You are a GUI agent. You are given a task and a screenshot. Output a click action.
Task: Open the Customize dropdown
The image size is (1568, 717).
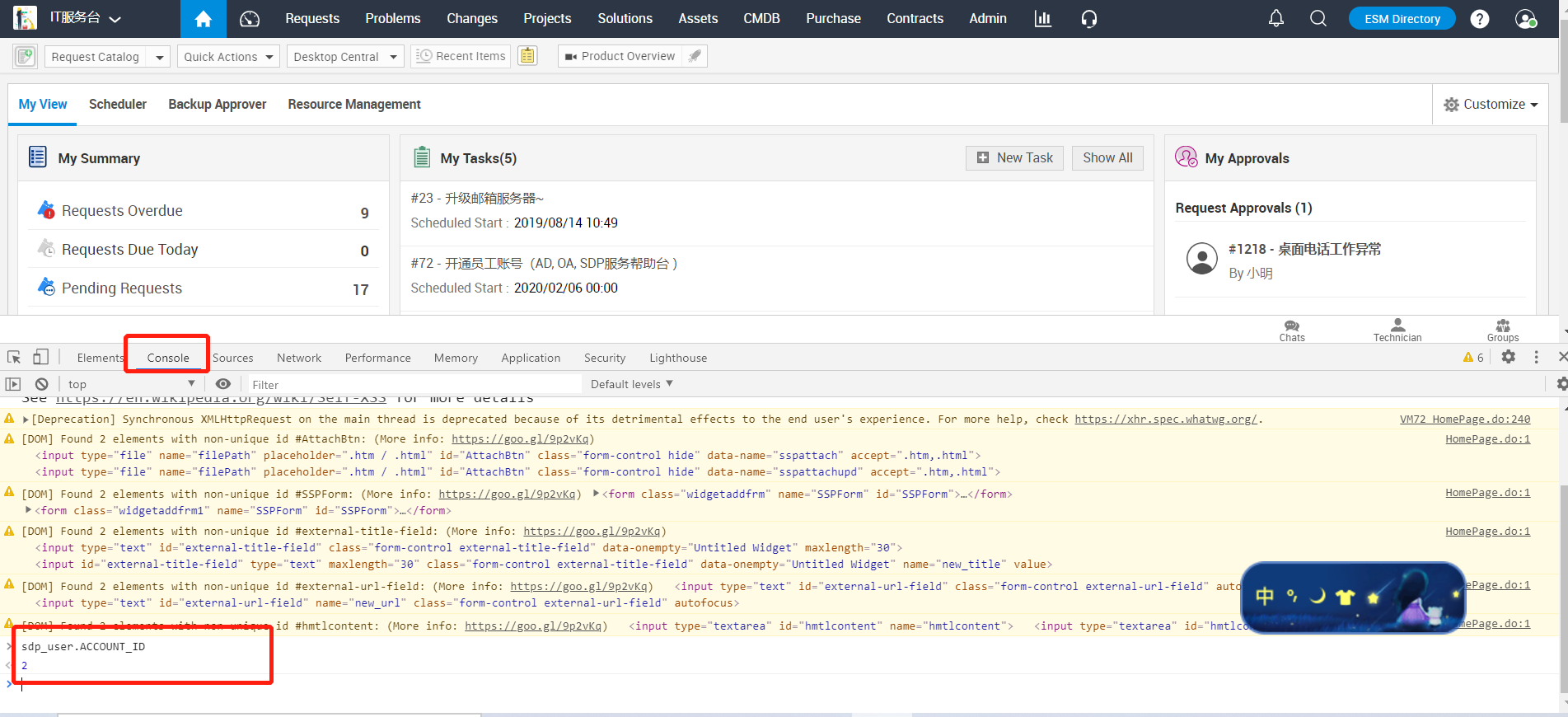coord(1491,104)
